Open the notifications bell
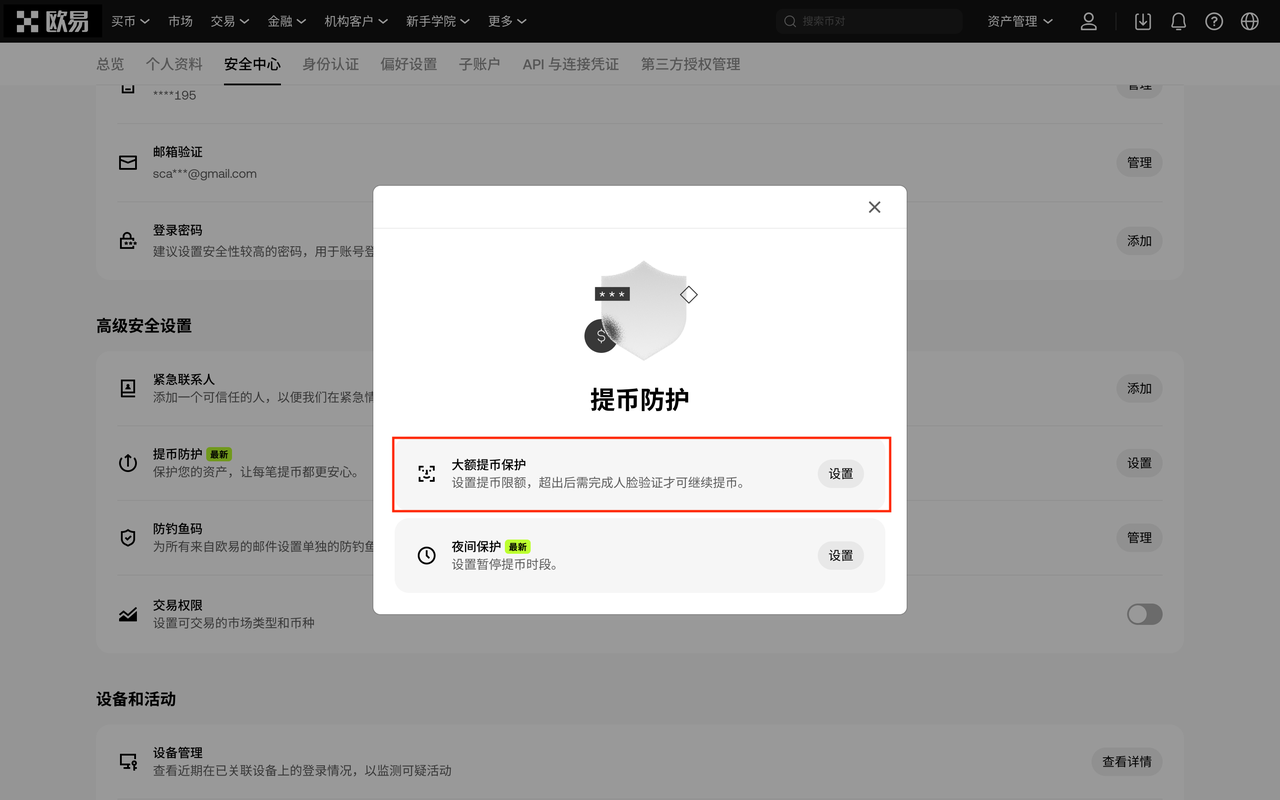Screen dimensions: 1280x800 click(1179, 21)
